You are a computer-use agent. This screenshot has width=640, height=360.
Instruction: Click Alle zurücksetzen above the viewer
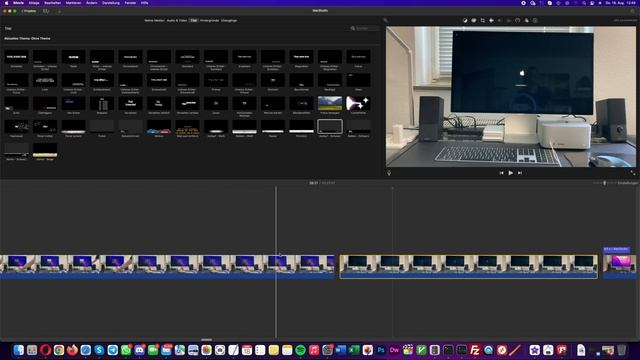pyautogui.click(x=625, y=20)
